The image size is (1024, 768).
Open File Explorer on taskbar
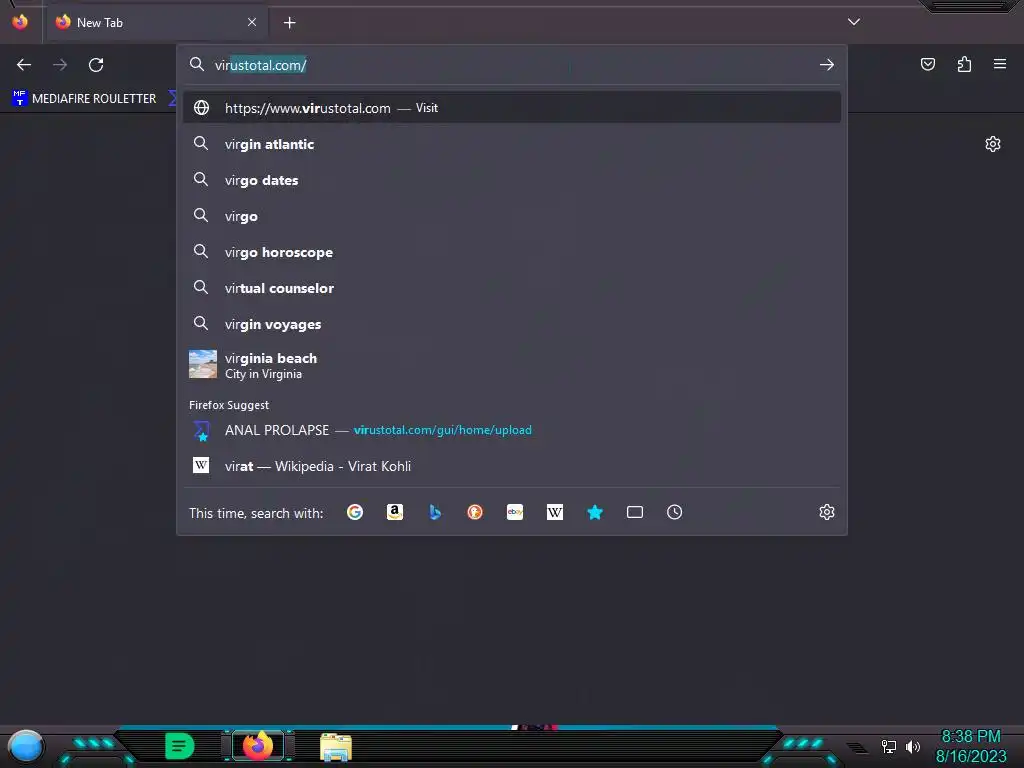tap(336, 747)
